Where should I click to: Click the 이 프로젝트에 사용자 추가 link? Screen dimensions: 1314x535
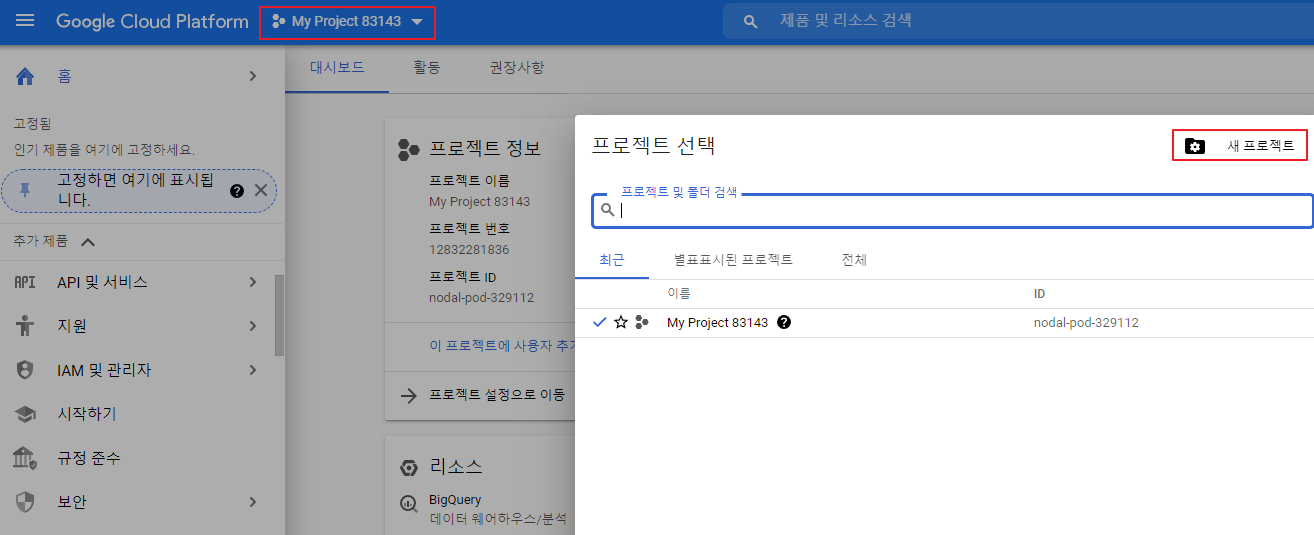pyautogui.click(x=502, y=346)
